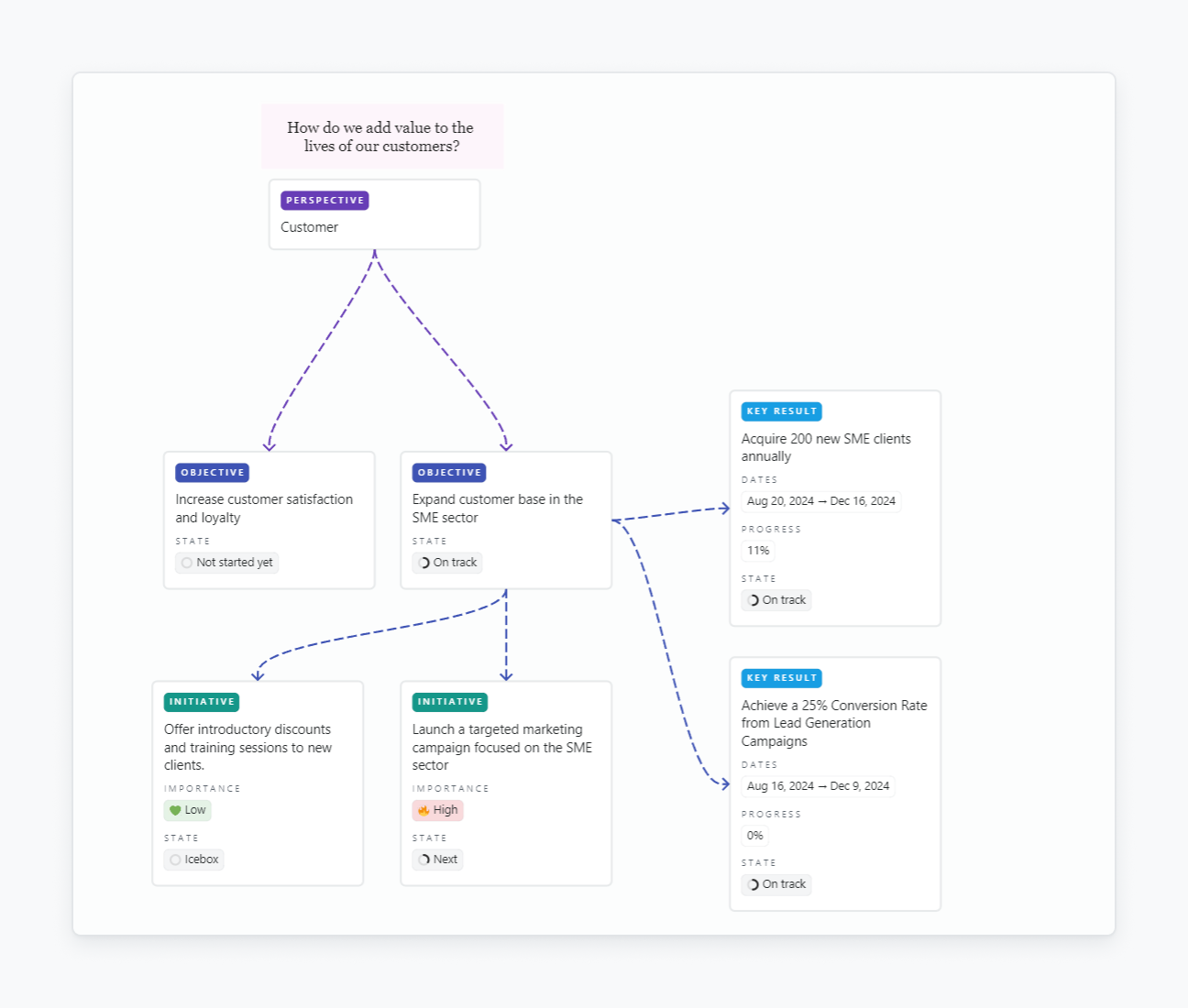
Task: Select the Key Result badge on Acquire card
Action: tap(781, 411)
